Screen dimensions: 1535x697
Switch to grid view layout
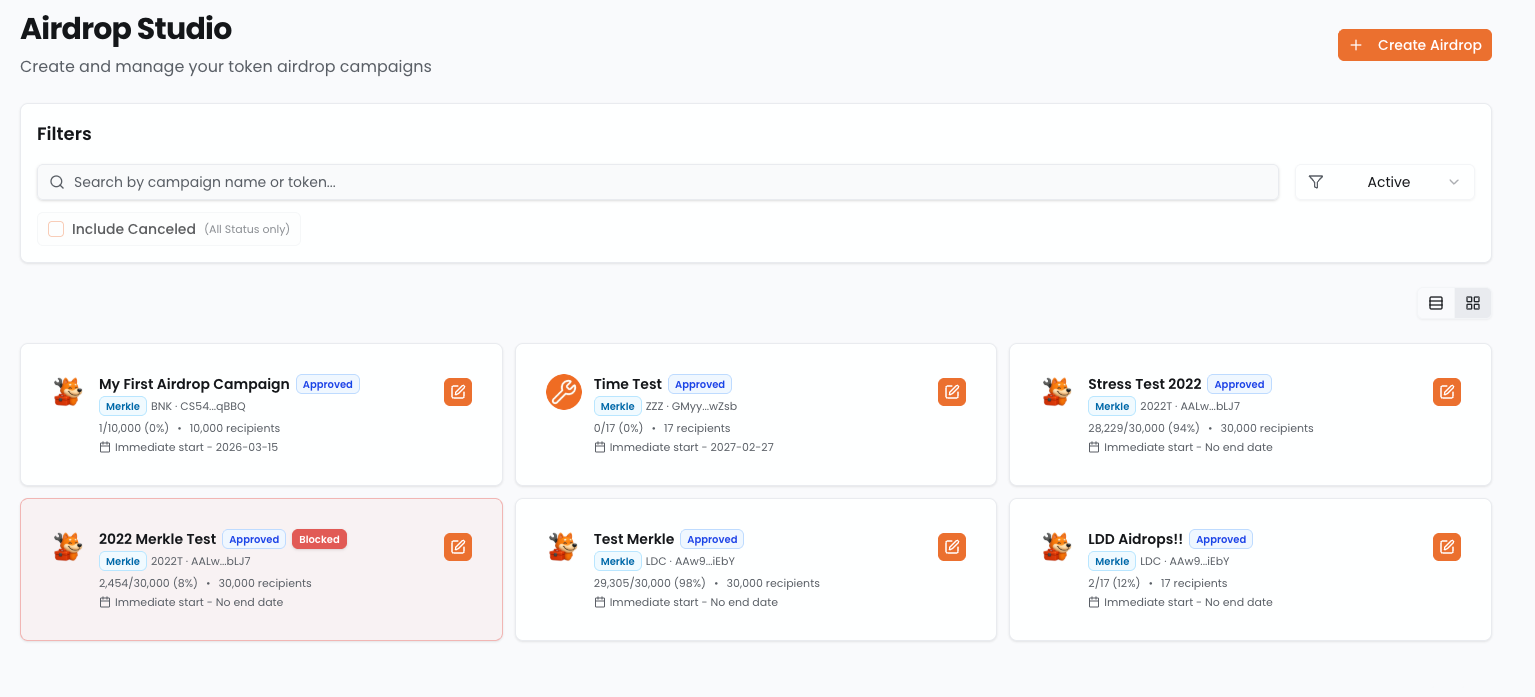(x=1473, y=303)
